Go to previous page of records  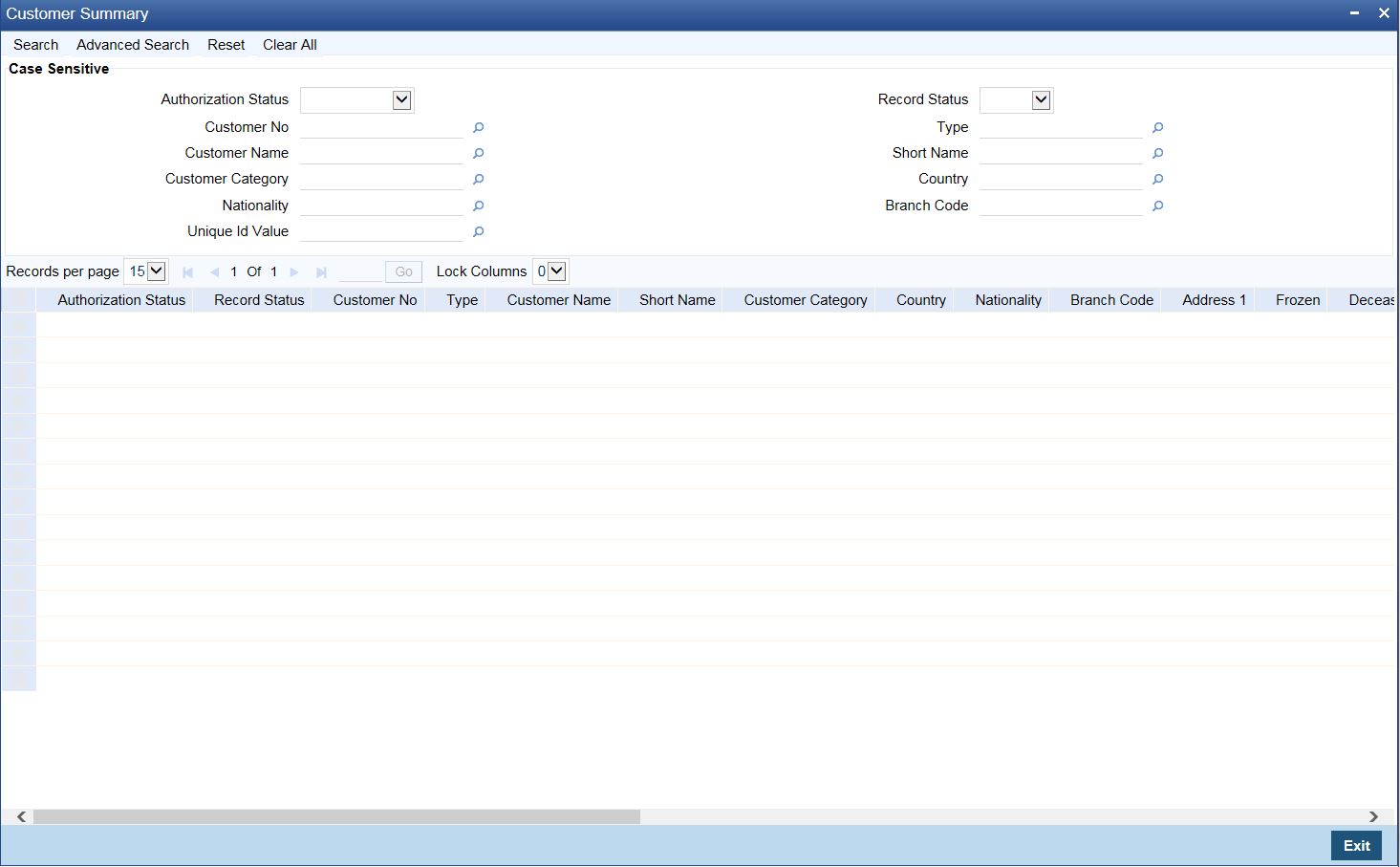point(214,272)
